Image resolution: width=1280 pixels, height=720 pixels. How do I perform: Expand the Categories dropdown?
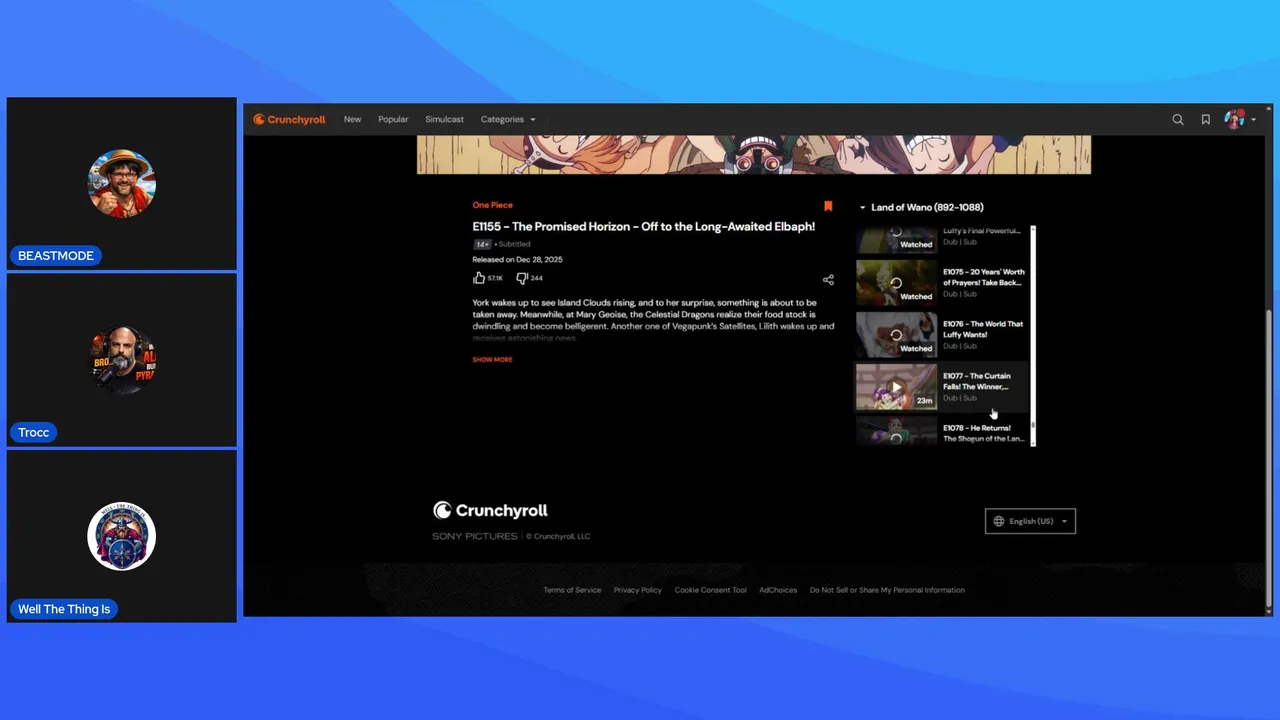tap(508, 119)
